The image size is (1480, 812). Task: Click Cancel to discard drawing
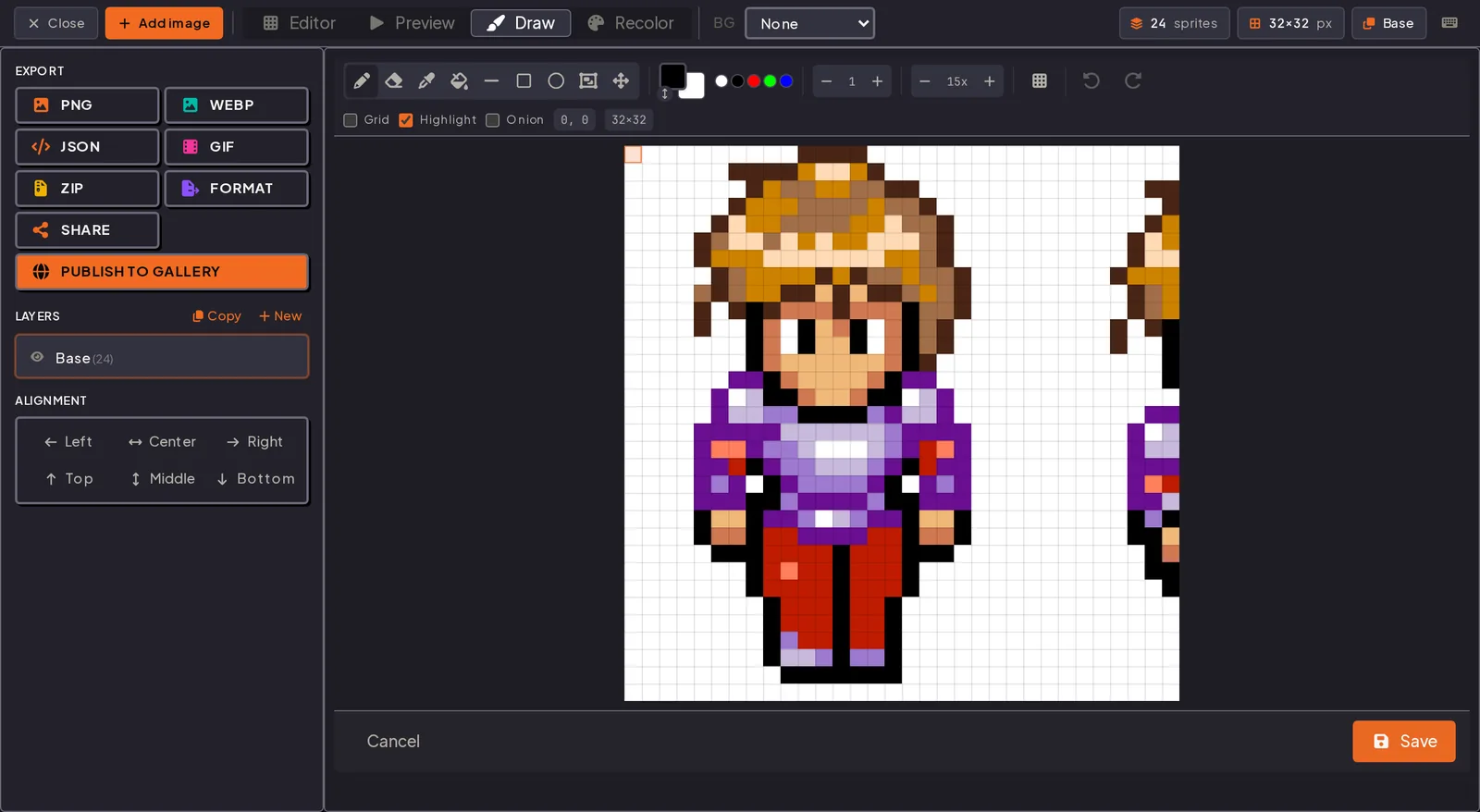(x=393, y=742)
